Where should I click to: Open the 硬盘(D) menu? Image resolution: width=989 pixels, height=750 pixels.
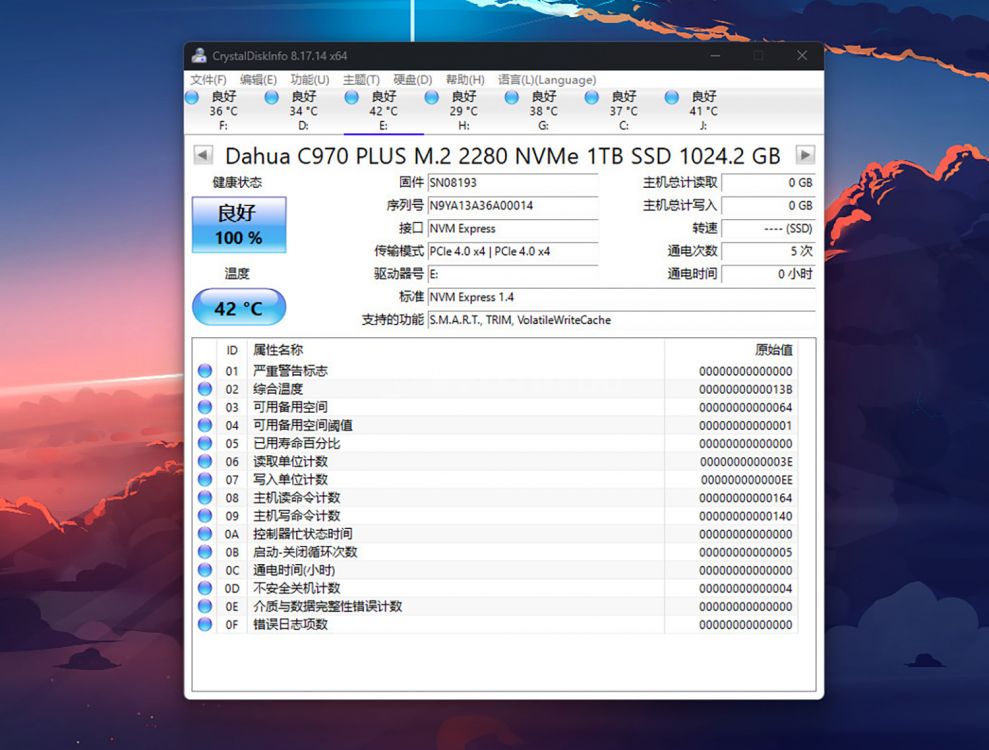tap(413, 79)
